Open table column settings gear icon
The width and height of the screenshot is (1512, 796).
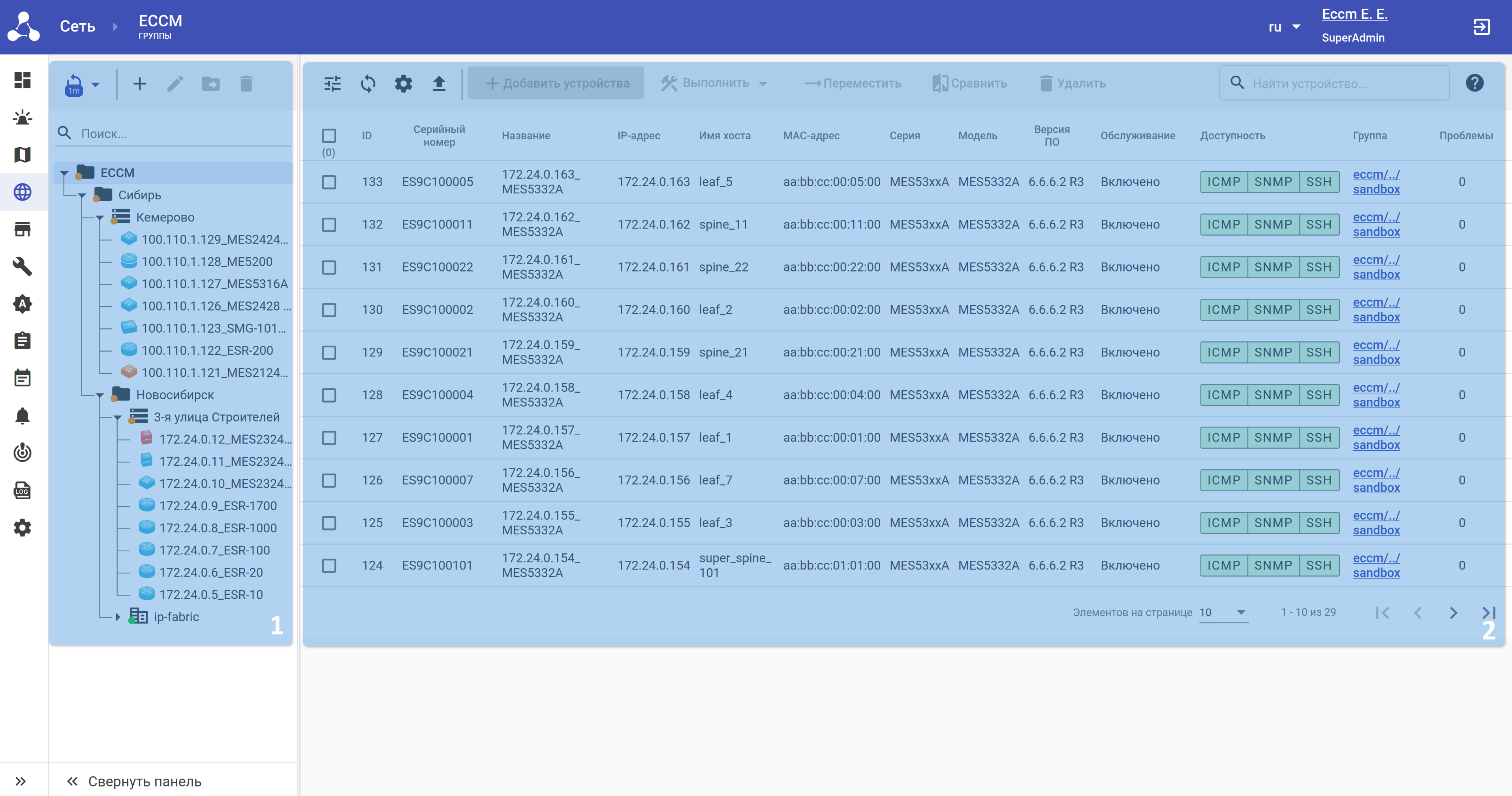[403, 83]
